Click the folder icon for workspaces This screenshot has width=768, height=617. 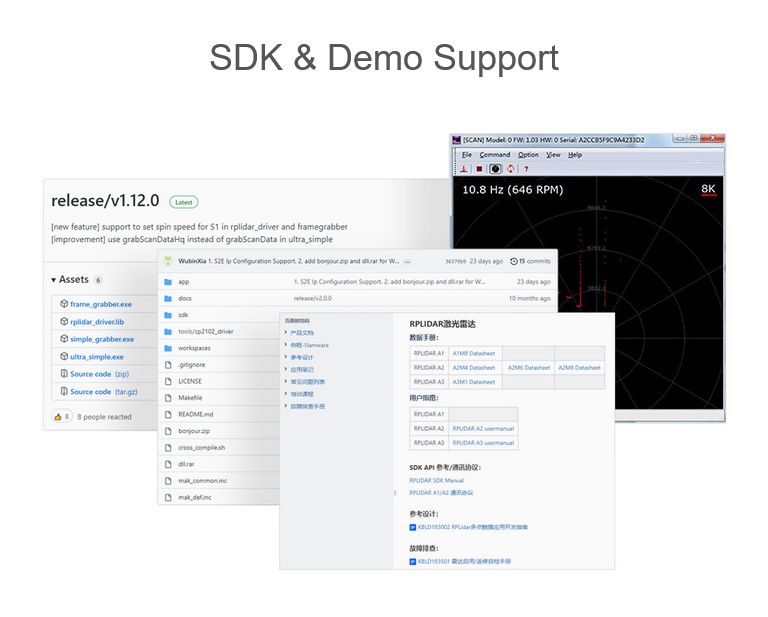pyautogui.click(x=168, y=348)
